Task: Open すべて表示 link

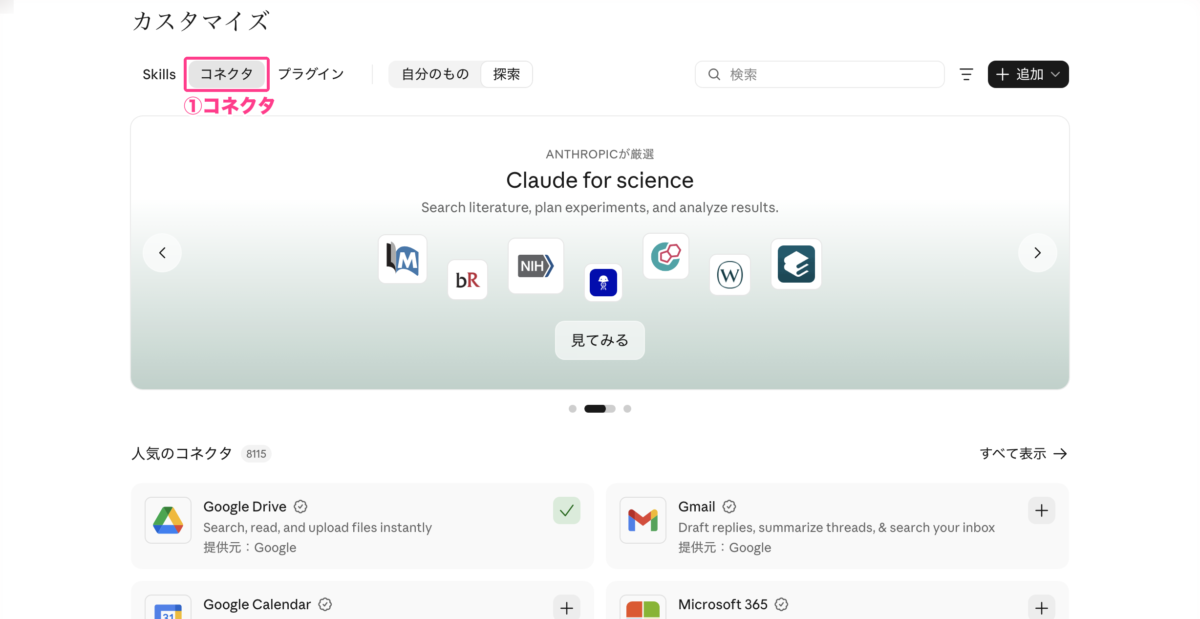Action: pyautogui.click(x=1024, y=453)
